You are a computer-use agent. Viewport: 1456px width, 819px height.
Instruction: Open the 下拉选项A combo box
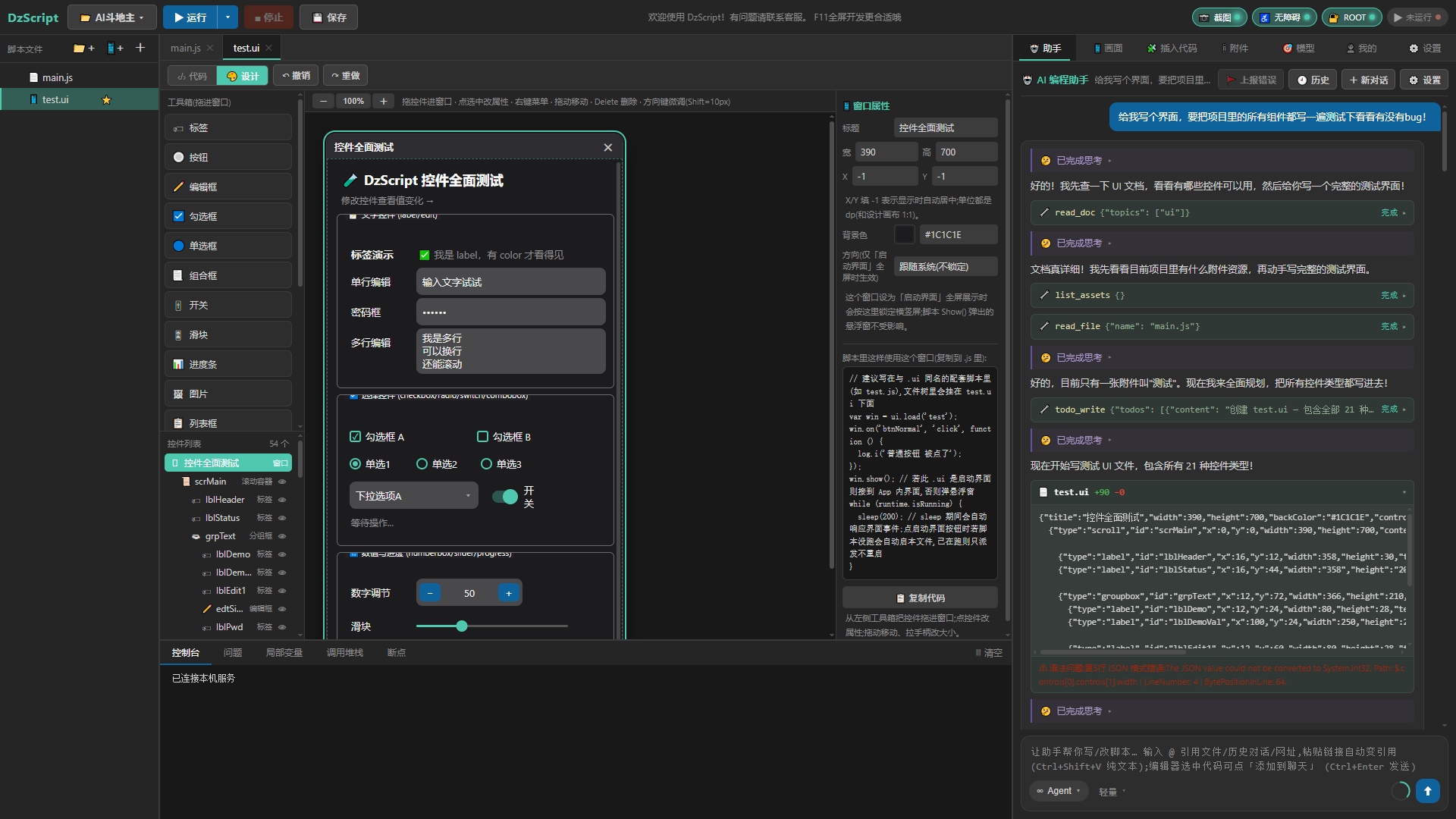[x=414, y=495]
